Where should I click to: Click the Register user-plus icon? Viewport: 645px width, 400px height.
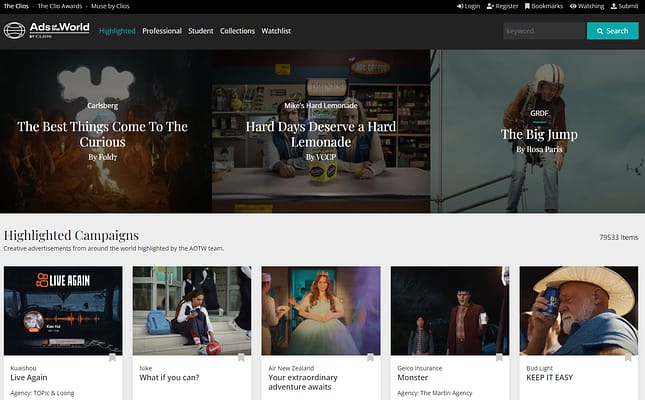coord(490,6)
